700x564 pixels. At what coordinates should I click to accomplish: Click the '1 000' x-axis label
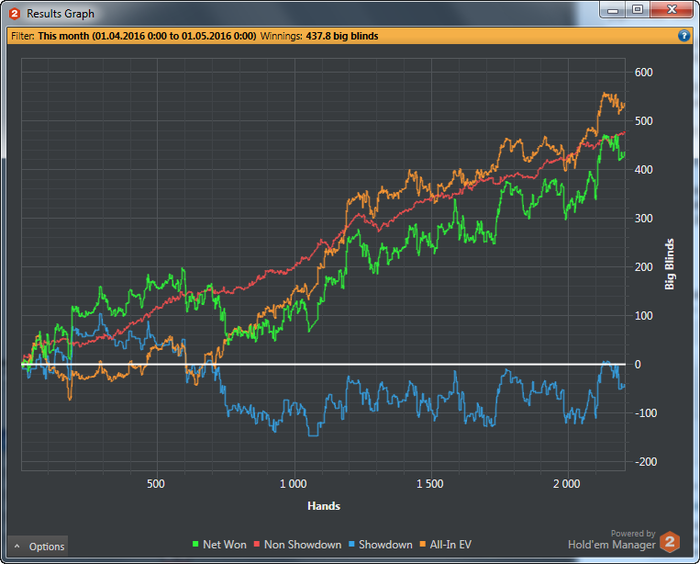tap(293, 484)
